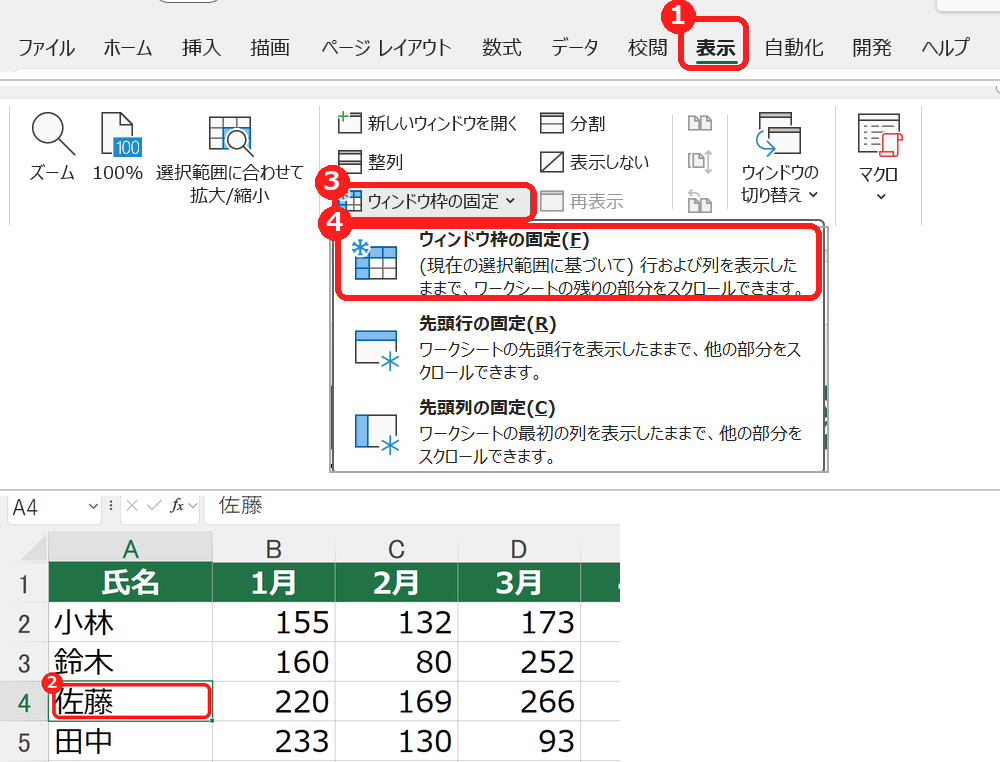Image resolution: width=1000 pixels, height=762 pixels.
Task: Click the Macros (マクロ) icon
Action: coord(880,135)
